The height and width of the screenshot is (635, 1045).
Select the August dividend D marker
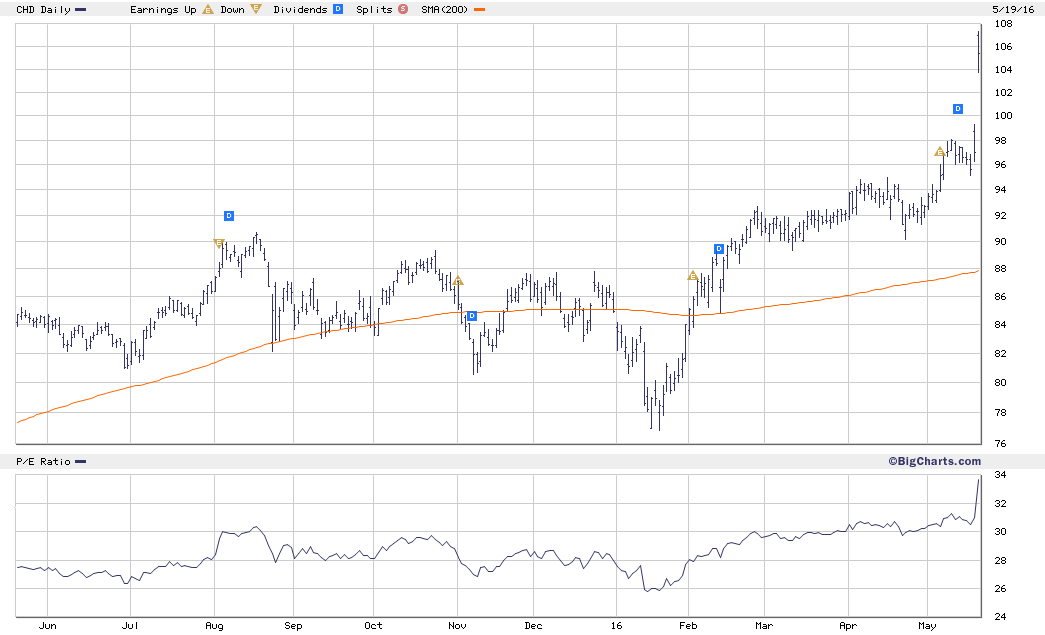[229, 216]
